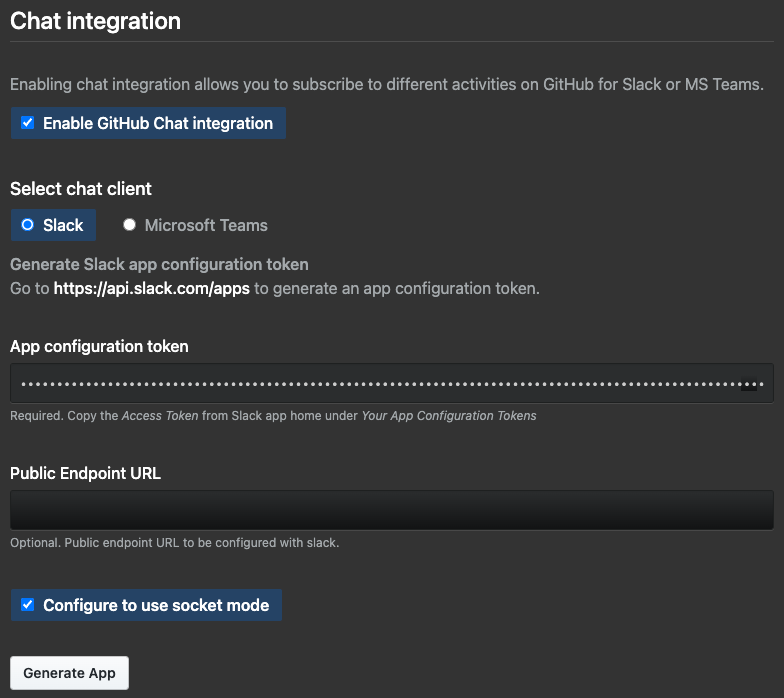Click inside the Public Endpoint URL field
Viewport: 784px width, 698px height.
point(391,509)
